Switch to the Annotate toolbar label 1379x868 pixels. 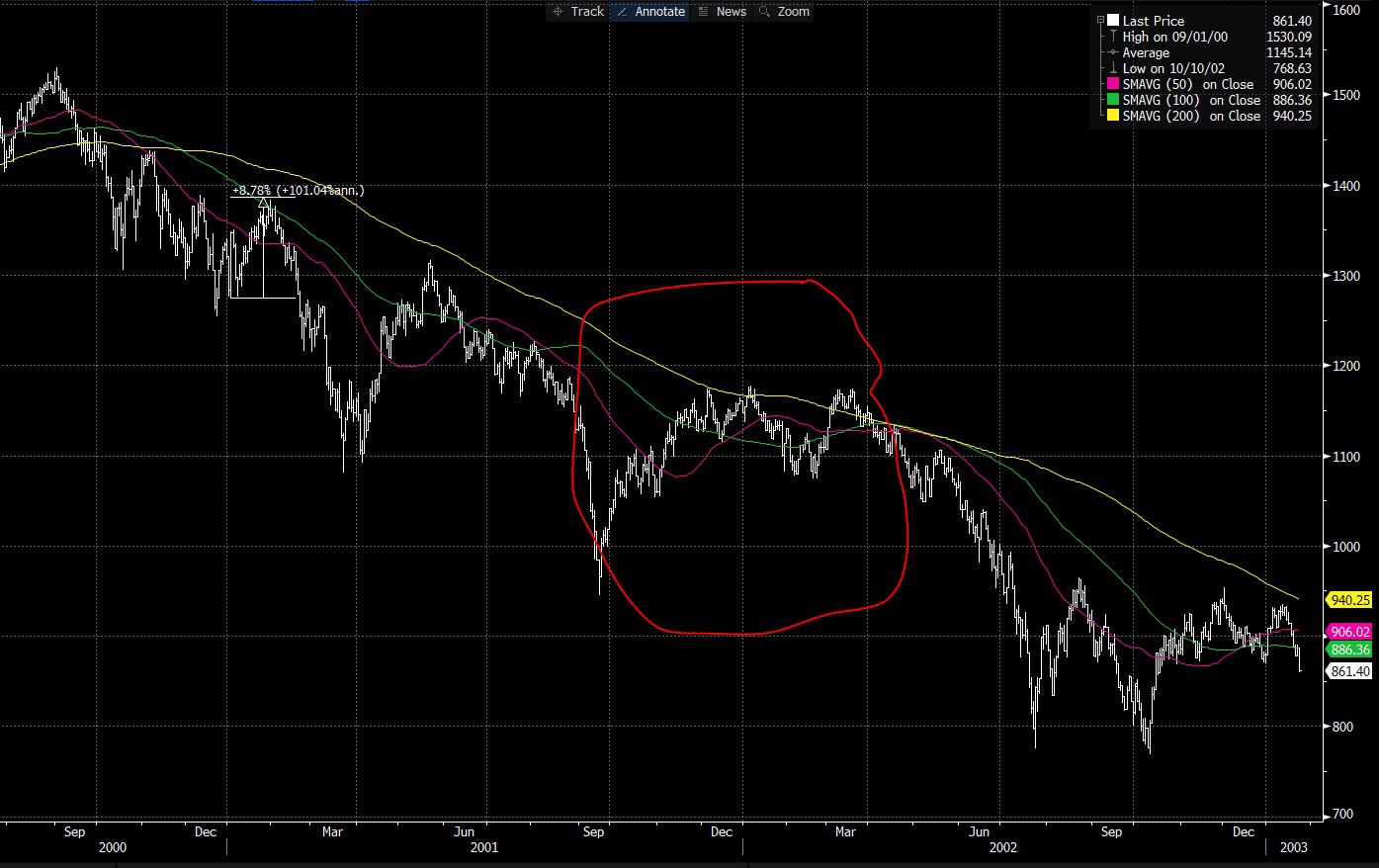(x=660, y=12)
